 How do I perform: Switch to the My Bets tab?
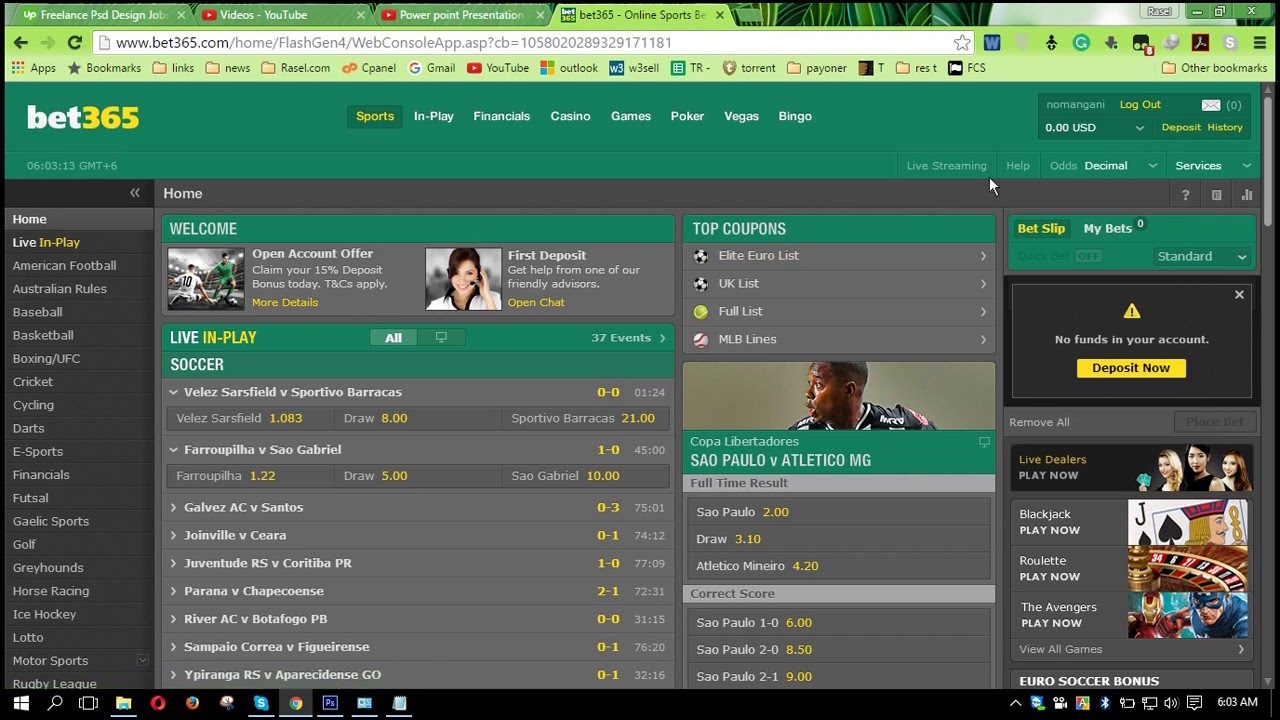tap(1107, 229)
